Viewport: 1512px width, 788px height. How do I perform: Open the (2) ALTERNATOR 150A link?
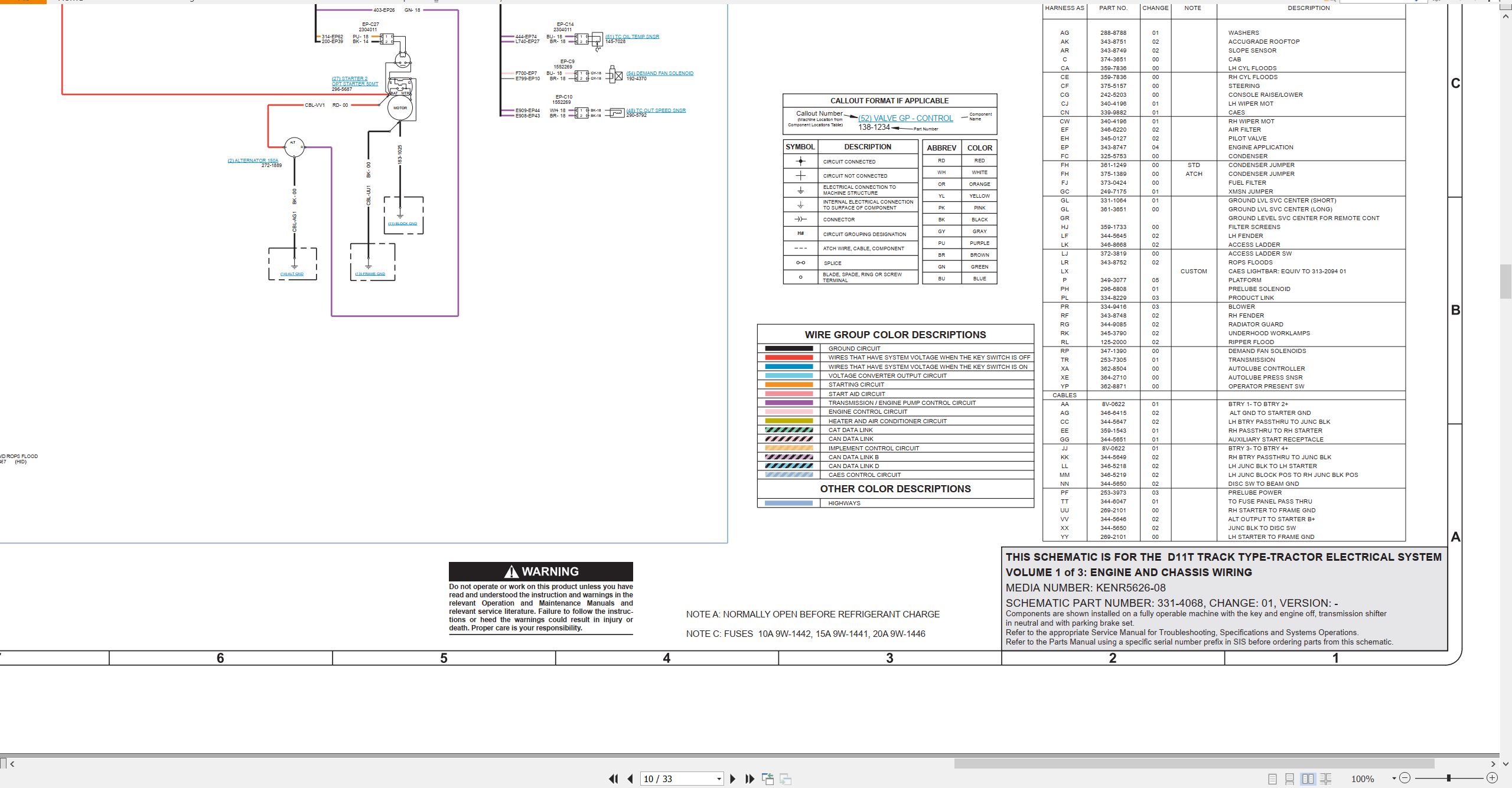pos(253,161)
